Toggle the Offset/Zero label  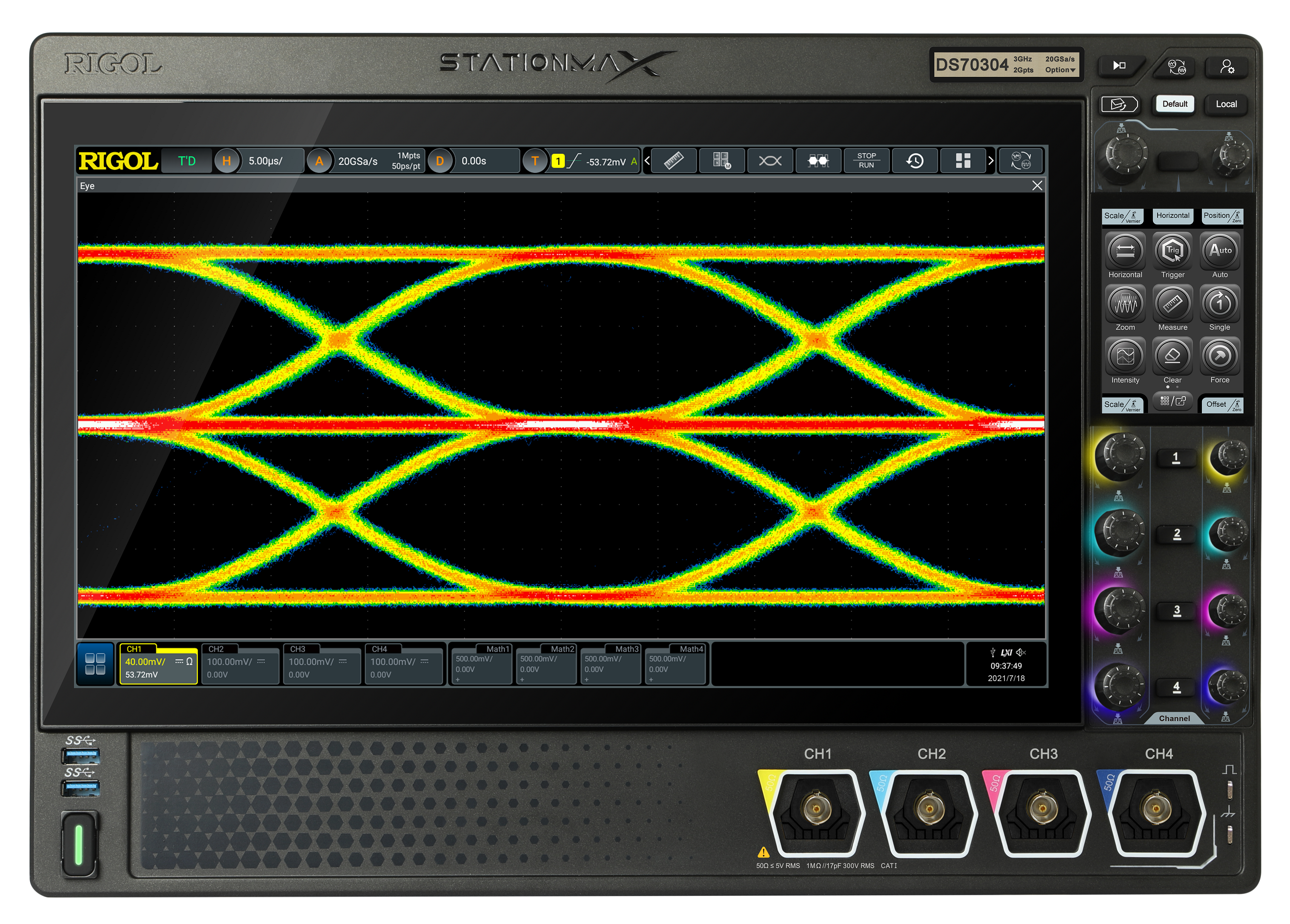pos(1223,405)
